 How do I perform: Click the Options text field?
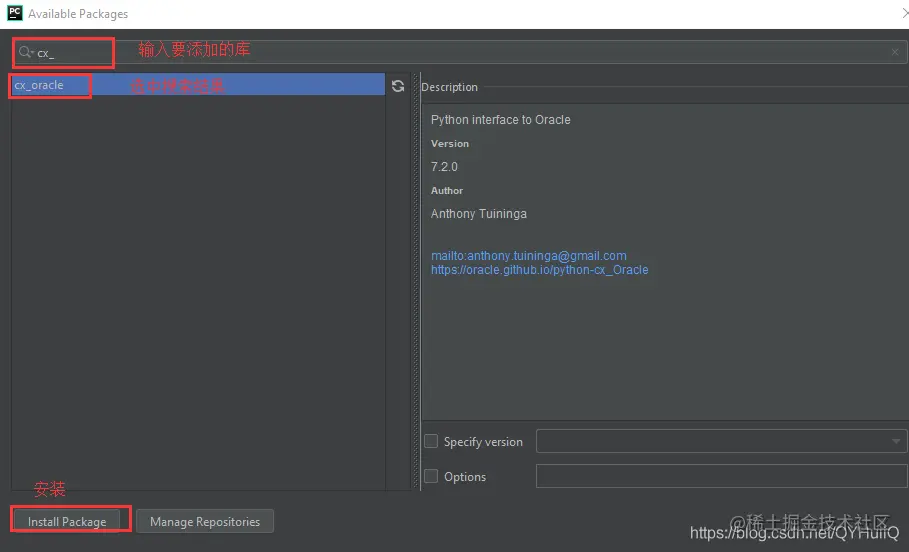(721, 476)
